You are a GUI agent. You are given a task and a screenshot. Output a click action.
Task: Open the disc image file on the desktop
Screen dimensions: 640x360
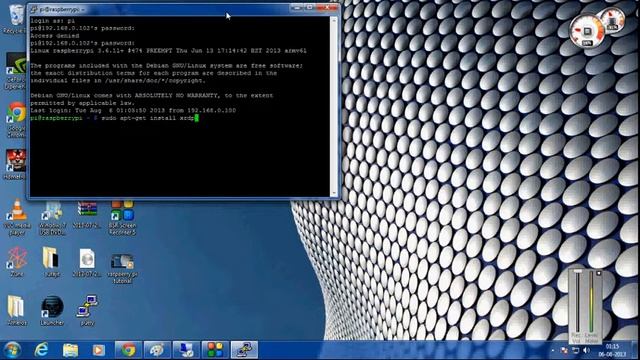pyautogui.click(x=87, y=262)
